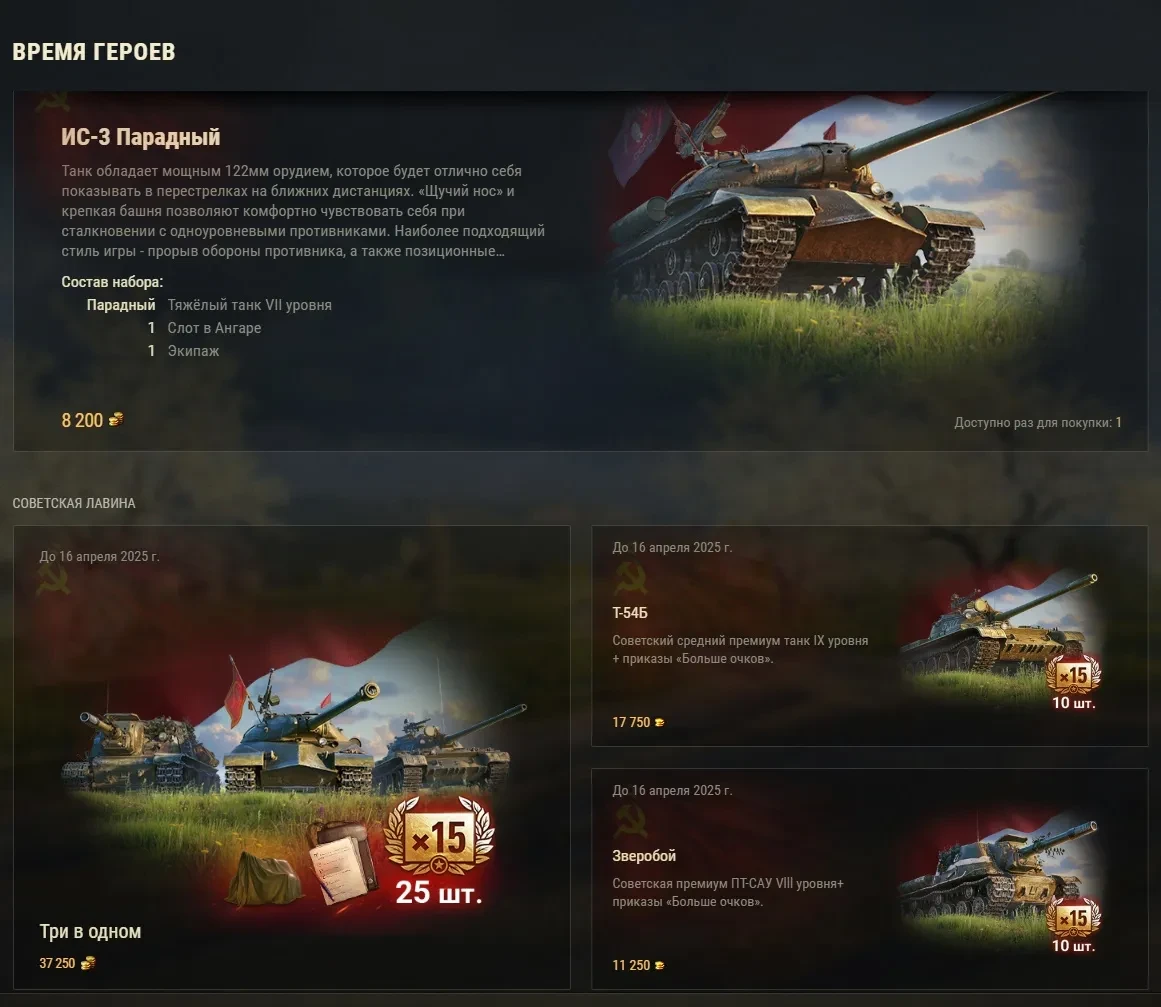Screen dimensions: 1161x1007
Task: Click the gold coin icon beside 8 200
Action: (x=116, y=420)
